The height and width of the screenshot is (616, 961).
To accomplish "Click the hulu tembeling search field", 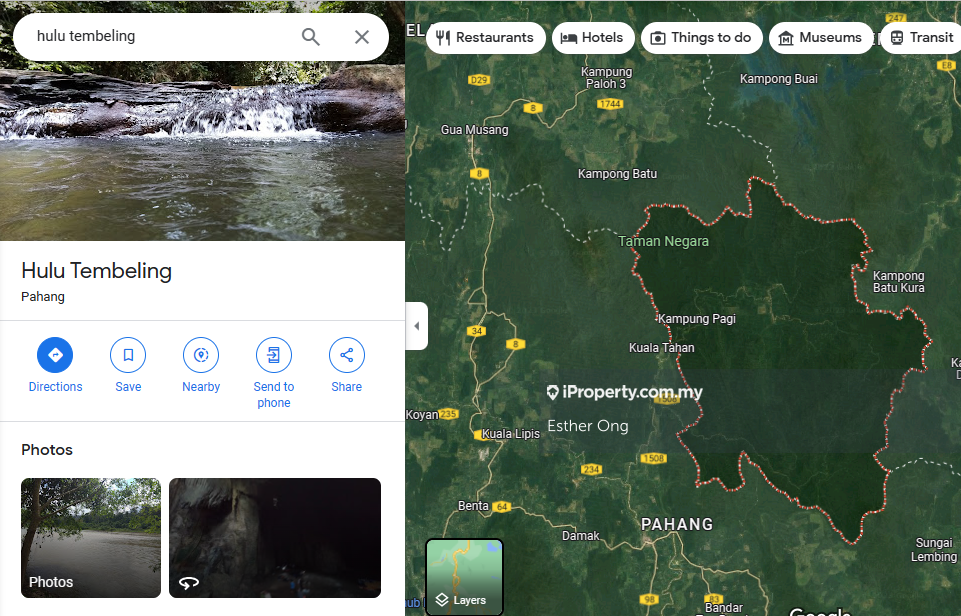I will click(x=160, y=37).
